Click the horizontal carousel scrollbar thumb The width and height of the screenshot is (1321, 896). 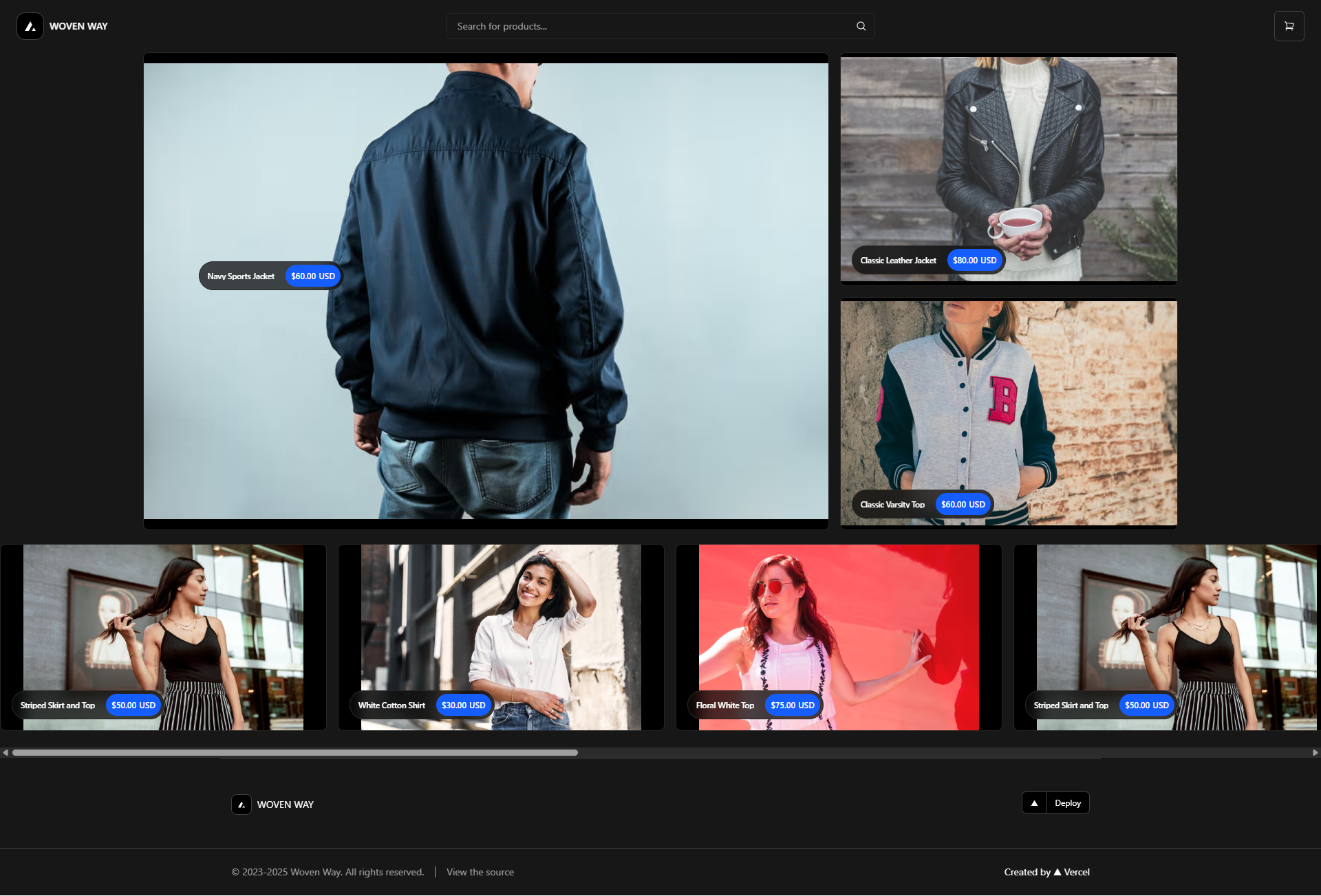click(x=294, y=753)
